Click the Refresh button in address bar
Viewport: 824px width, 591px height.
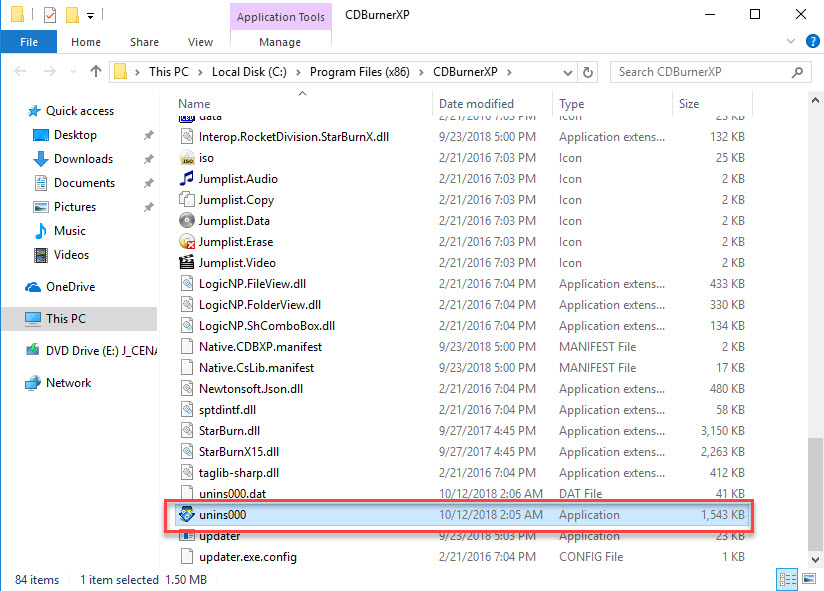tap(588, 72)
